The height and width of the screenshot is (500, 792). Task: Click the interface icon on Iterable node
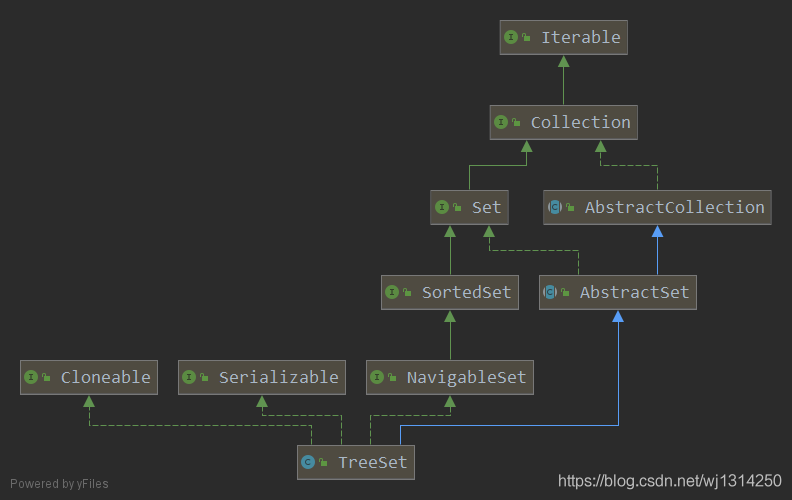[x=512, y=37]
